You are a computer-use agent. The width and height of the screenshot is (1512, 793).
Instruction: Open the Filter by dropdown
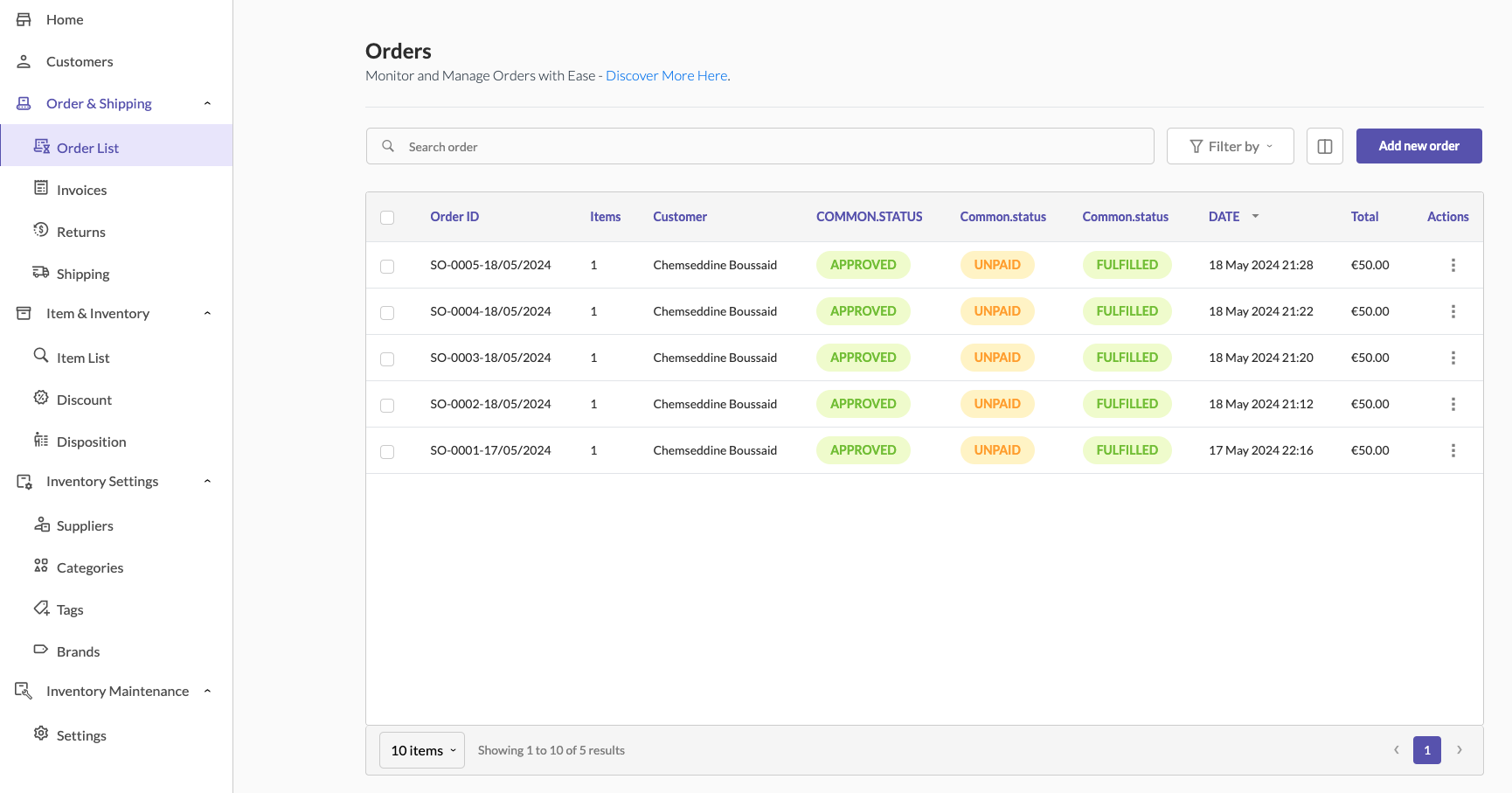(1230, 146)
